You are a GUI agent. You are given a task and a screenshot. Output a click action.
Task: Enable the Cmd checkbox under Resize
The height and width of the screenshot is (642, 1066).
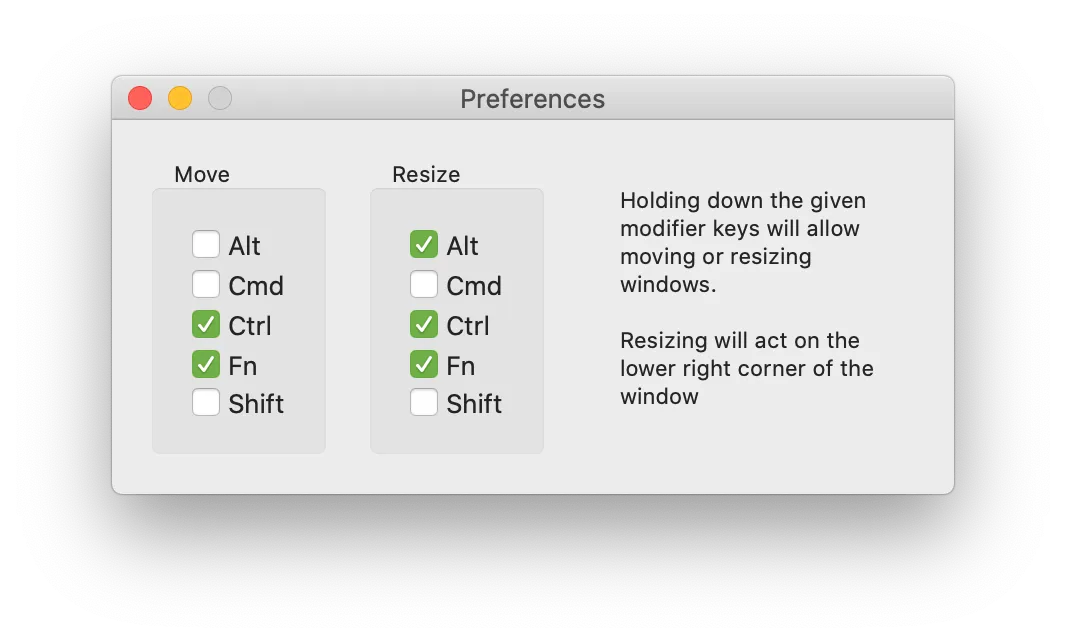point(423,284)
